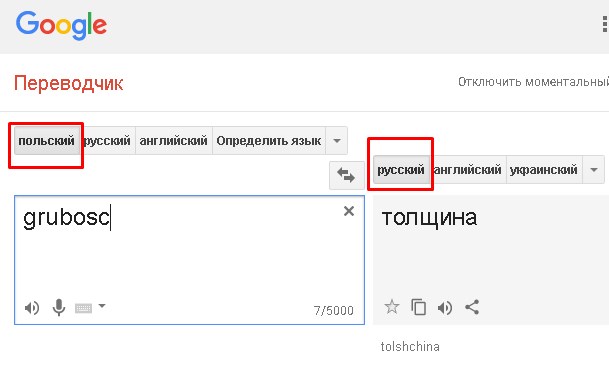Activate microphone voice input

point(59,308)
